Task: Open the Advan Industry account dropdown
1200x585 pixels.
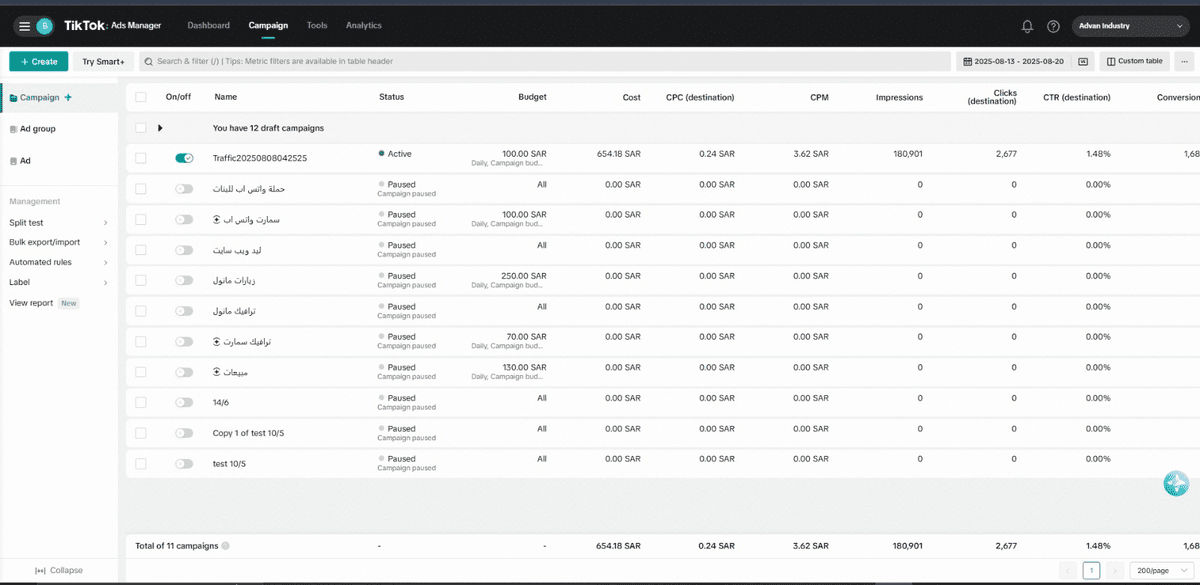Action: click(x=1130, y=26)
